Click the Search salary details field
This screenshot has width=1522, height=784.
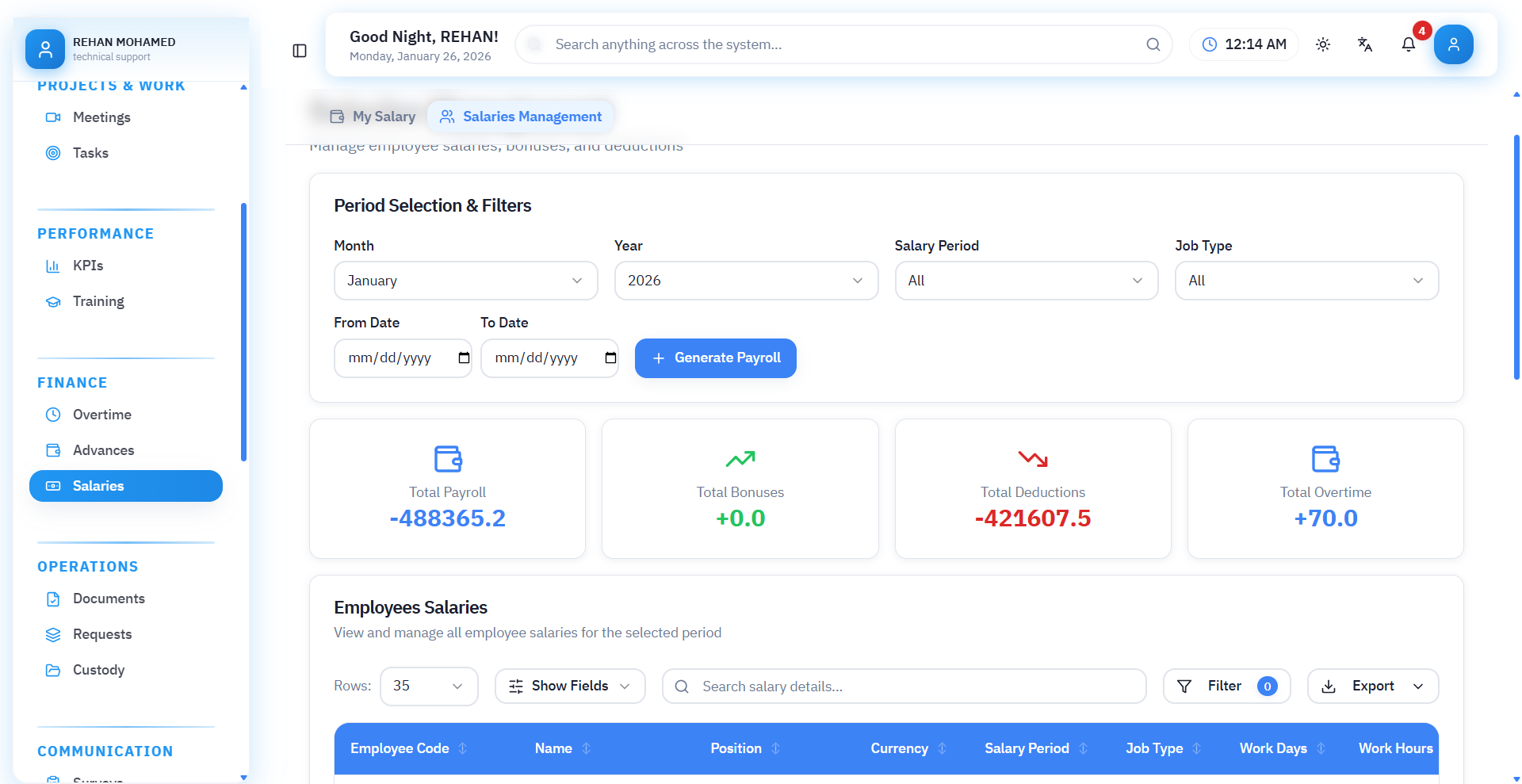[904, 686]
